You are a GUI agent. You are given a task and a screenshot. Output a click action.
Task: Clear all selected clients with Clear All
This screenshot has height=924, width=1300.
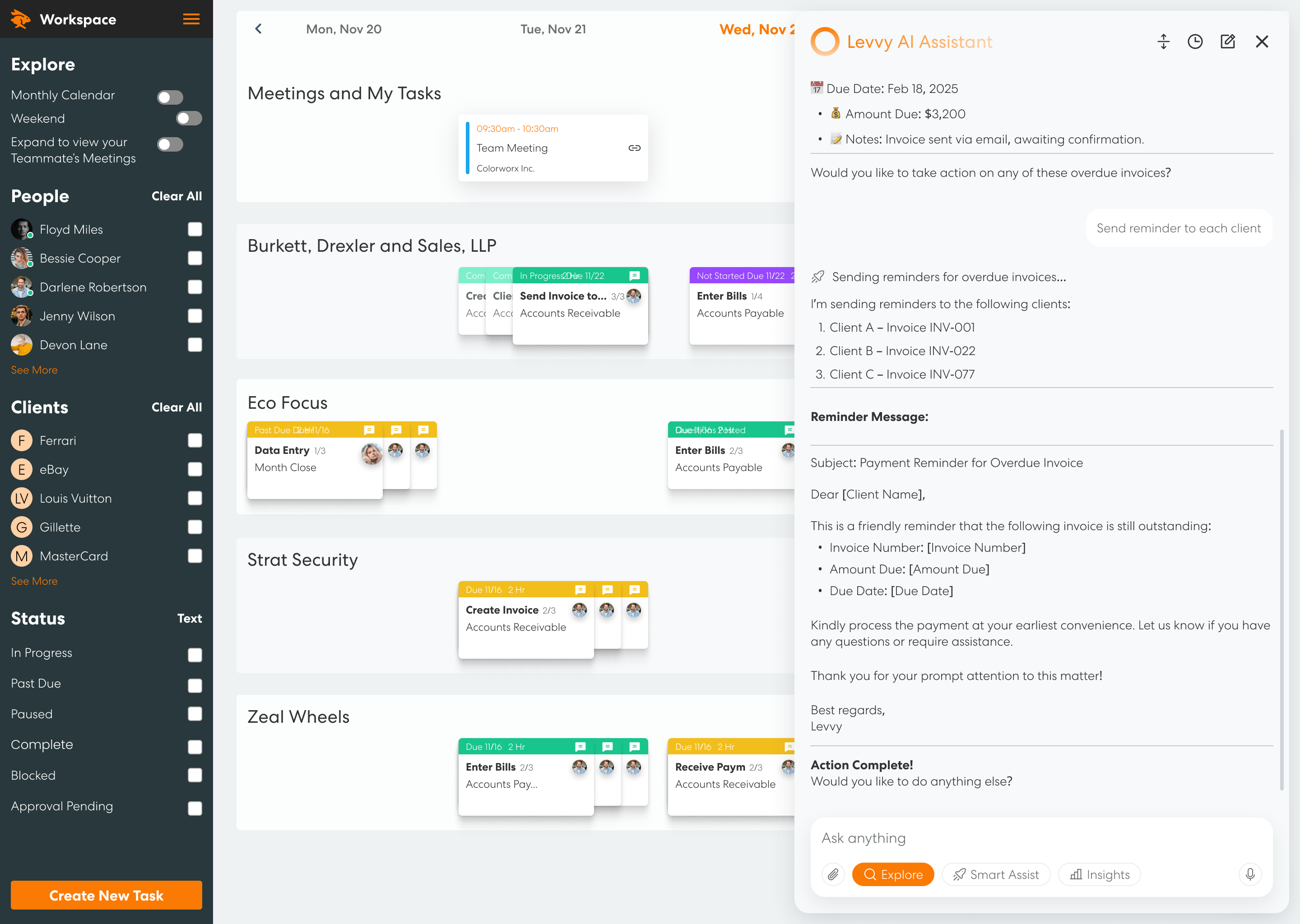point(176,407)
